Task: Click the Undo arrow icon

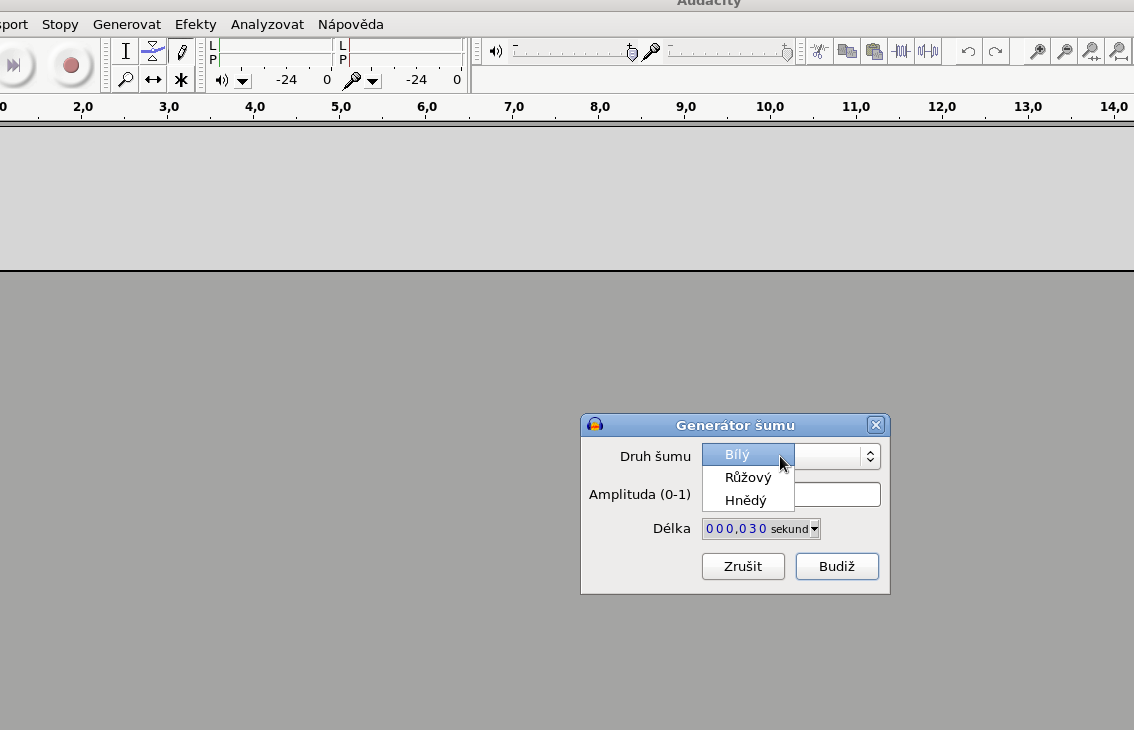Action: tap(968, 52)
